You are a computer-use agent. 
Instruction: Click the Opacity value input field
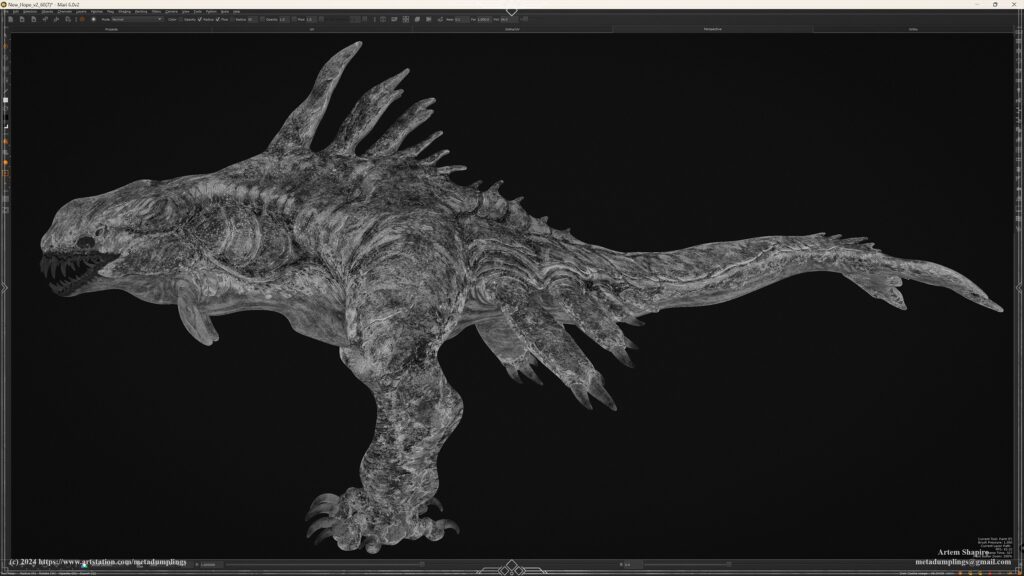(x=285, y=19)
